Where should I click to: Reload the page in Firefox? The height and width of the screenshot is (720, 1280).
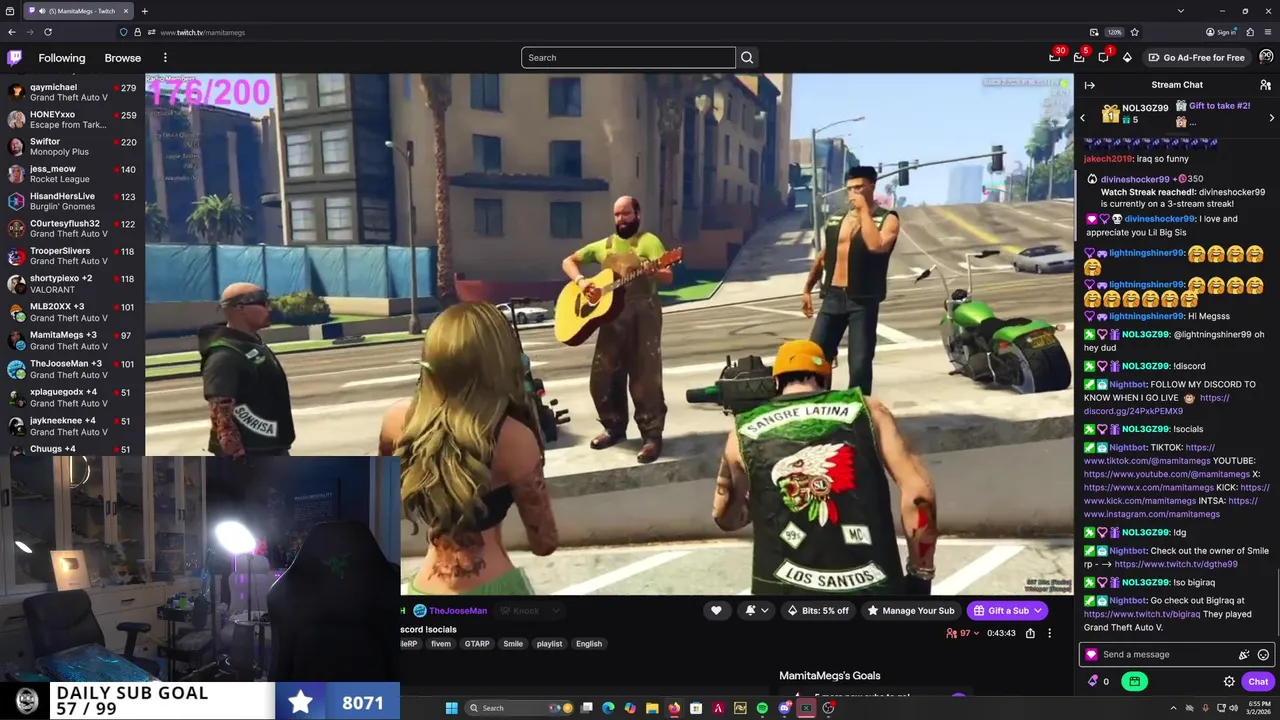click(47, 32)
